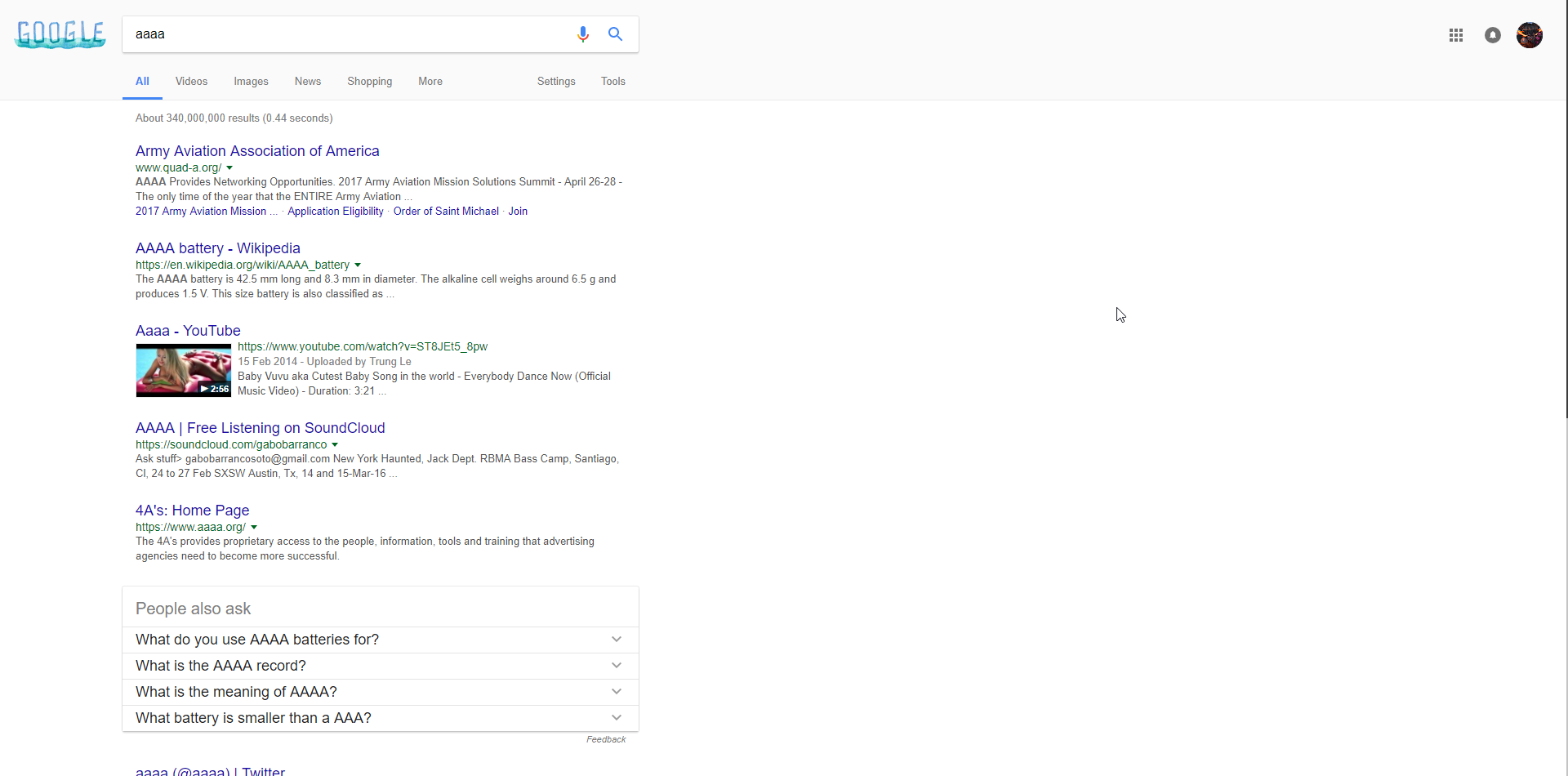Open the aaaa (@aaaa) Twitter result
The height and width of the screenshot is (776, 1568).
point(210,771)
